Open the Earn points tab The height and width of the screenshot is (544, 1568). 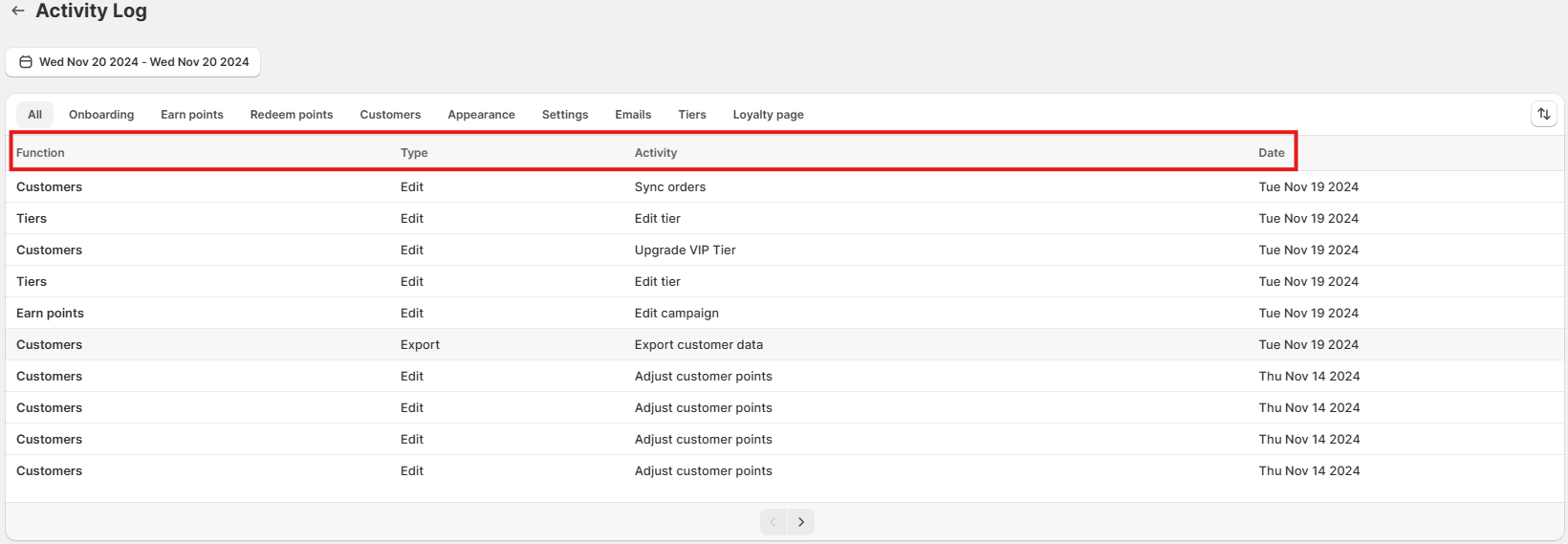click(192, 115)
